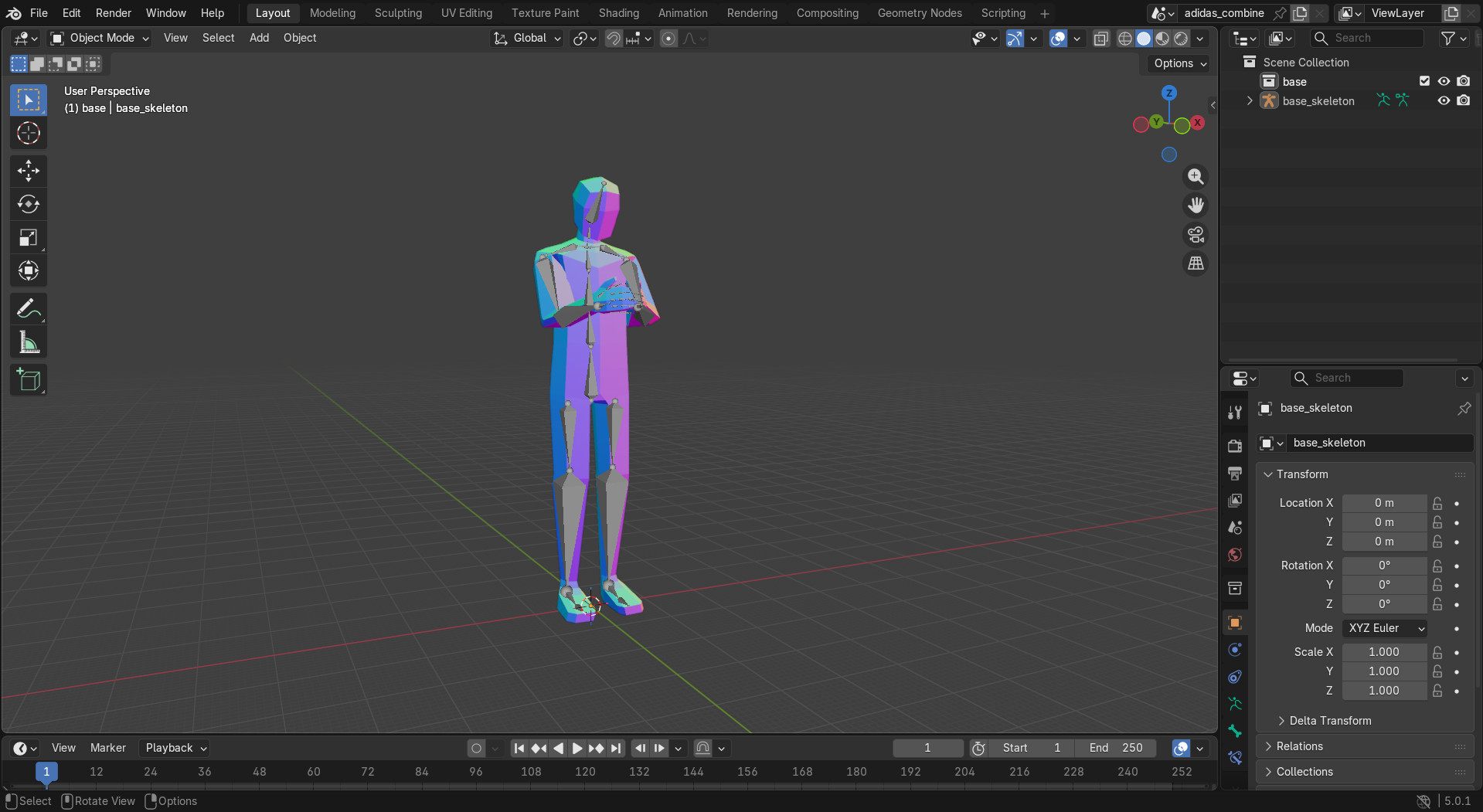Select the Measure tool
1483x812 pixels.
tap(29, 342)
